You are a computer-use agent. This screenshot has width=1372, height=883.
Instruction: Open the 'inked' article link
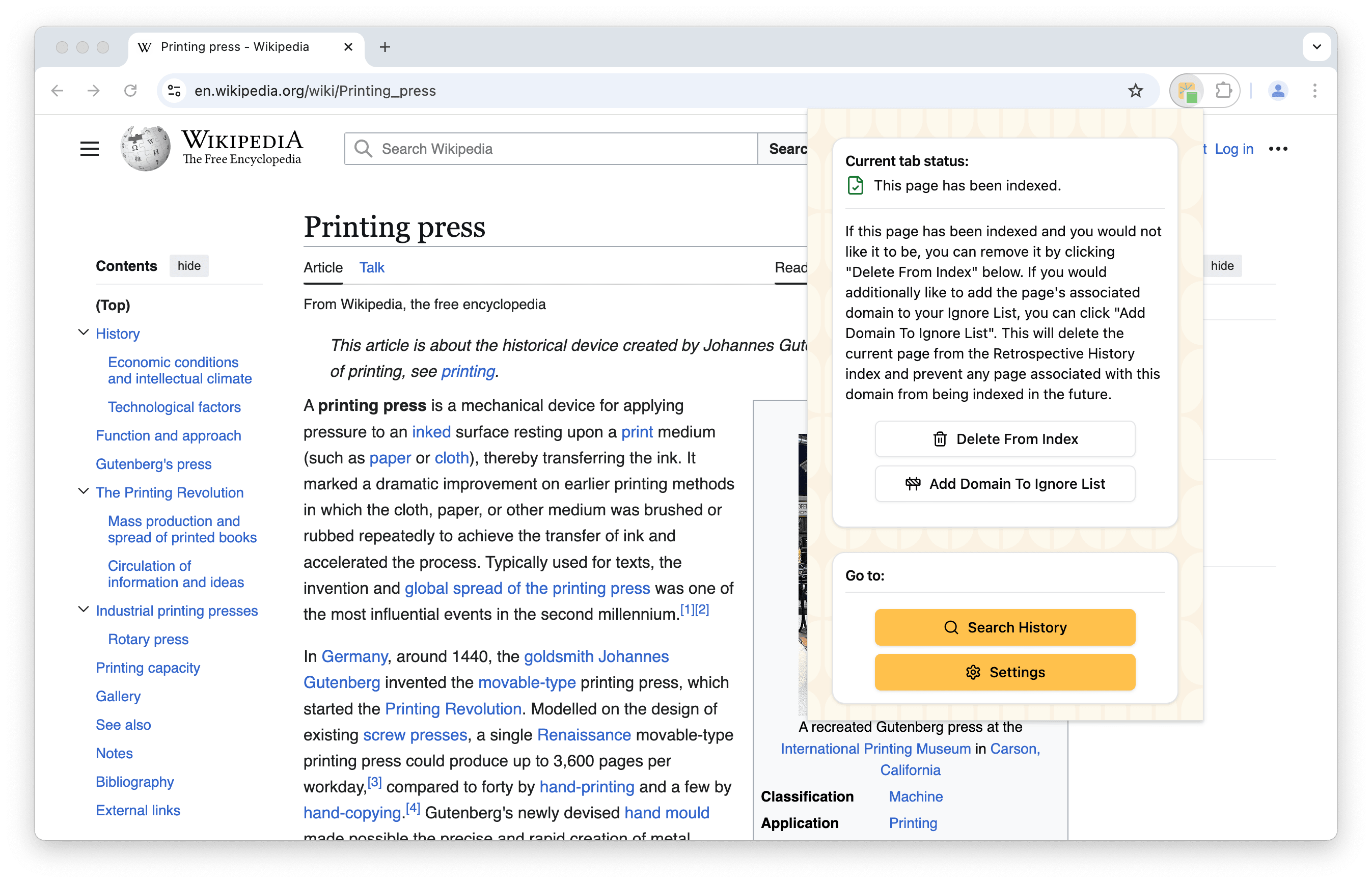click(431, 432)
